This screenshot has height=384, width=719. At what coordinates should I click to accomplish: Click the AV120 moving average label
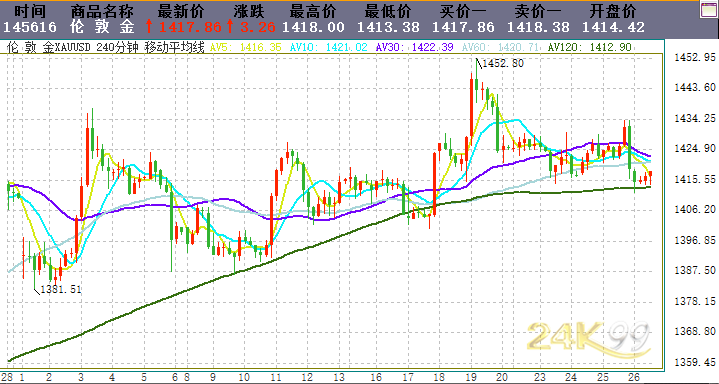tap(590, 47)
